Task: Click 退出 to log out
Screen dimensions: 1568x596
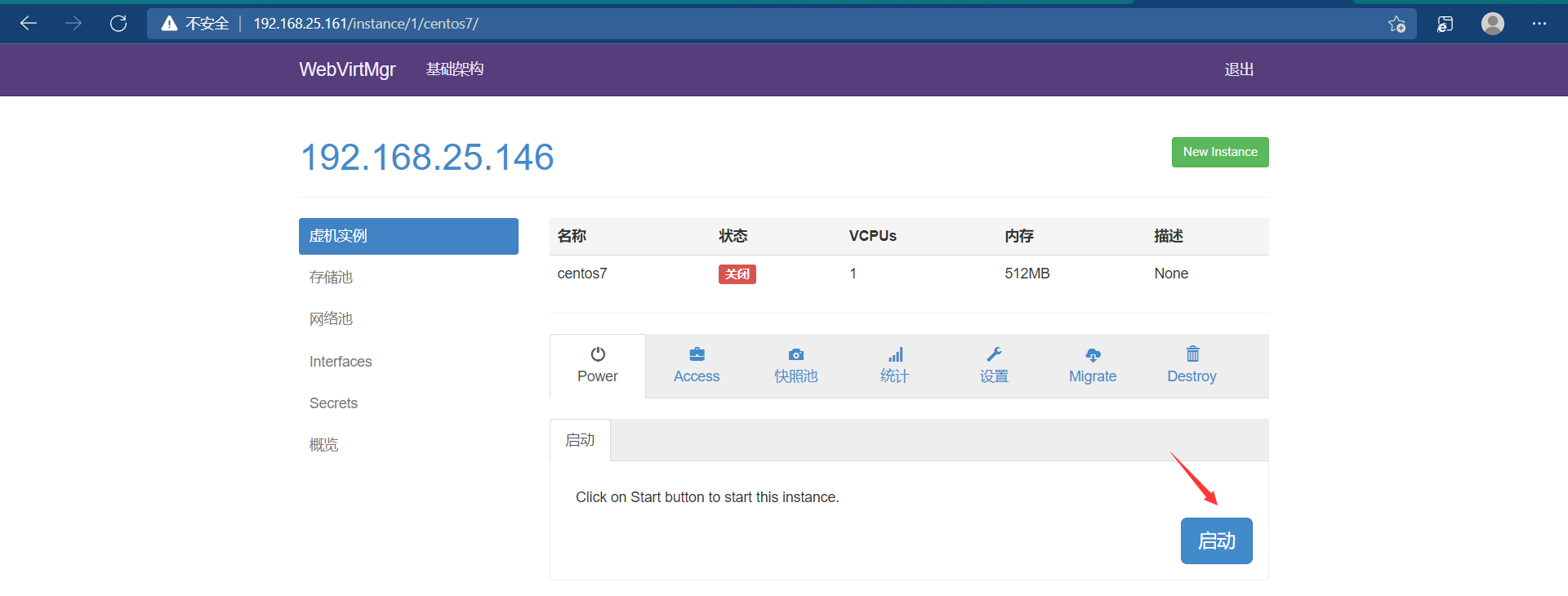Action: pyautogui.click(x=1239, y=69)
